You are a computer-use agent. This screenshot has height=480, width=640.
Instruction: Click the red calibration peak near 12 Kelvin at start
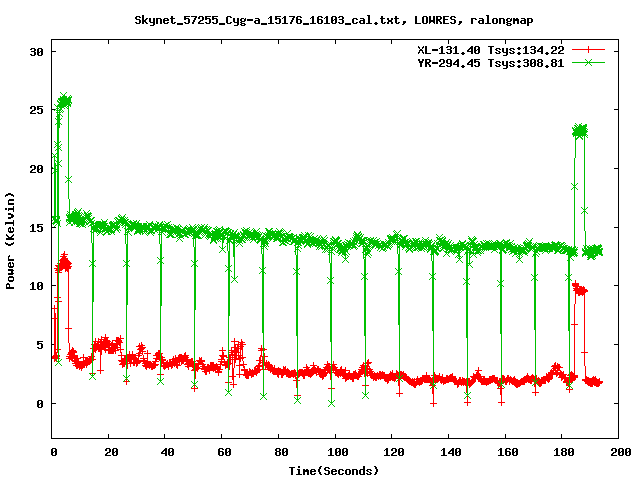coord(64,263)
